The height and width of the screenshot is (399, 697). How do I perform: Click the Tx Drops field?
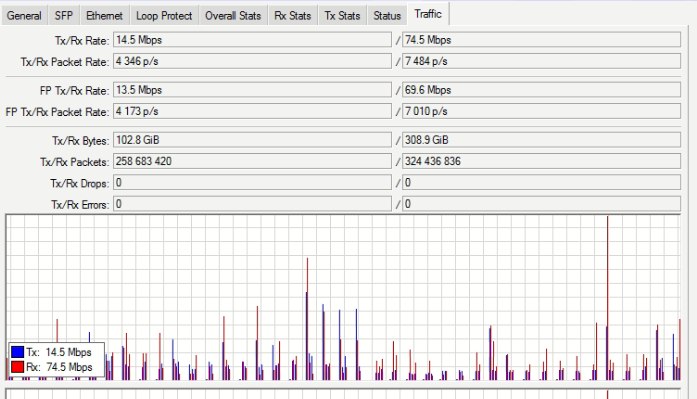[252, 183]
